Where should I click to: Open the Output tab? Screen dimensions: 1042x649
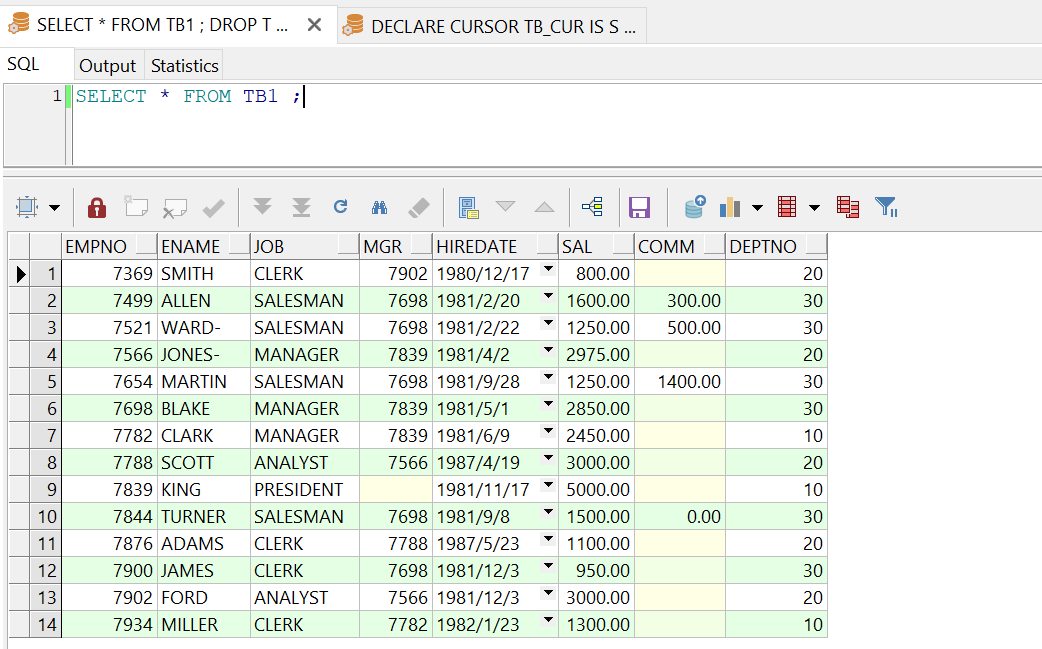(x=107, y=66)
